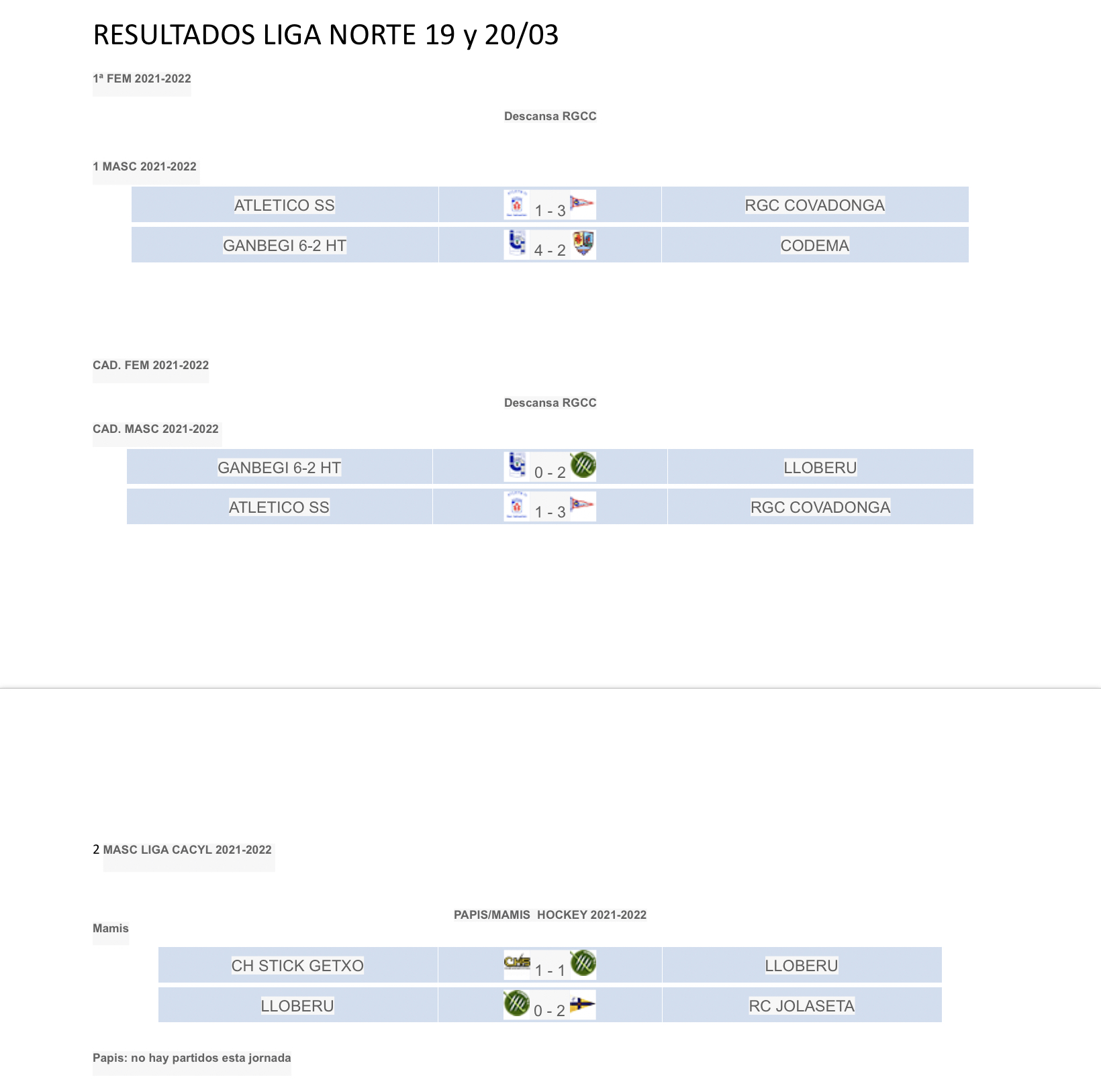The height and width of the screenshot is (1092, 1101).
Task: Click Lloberu logo left of Mamis 0 - 2 score
Action: tap(517, 1003)
